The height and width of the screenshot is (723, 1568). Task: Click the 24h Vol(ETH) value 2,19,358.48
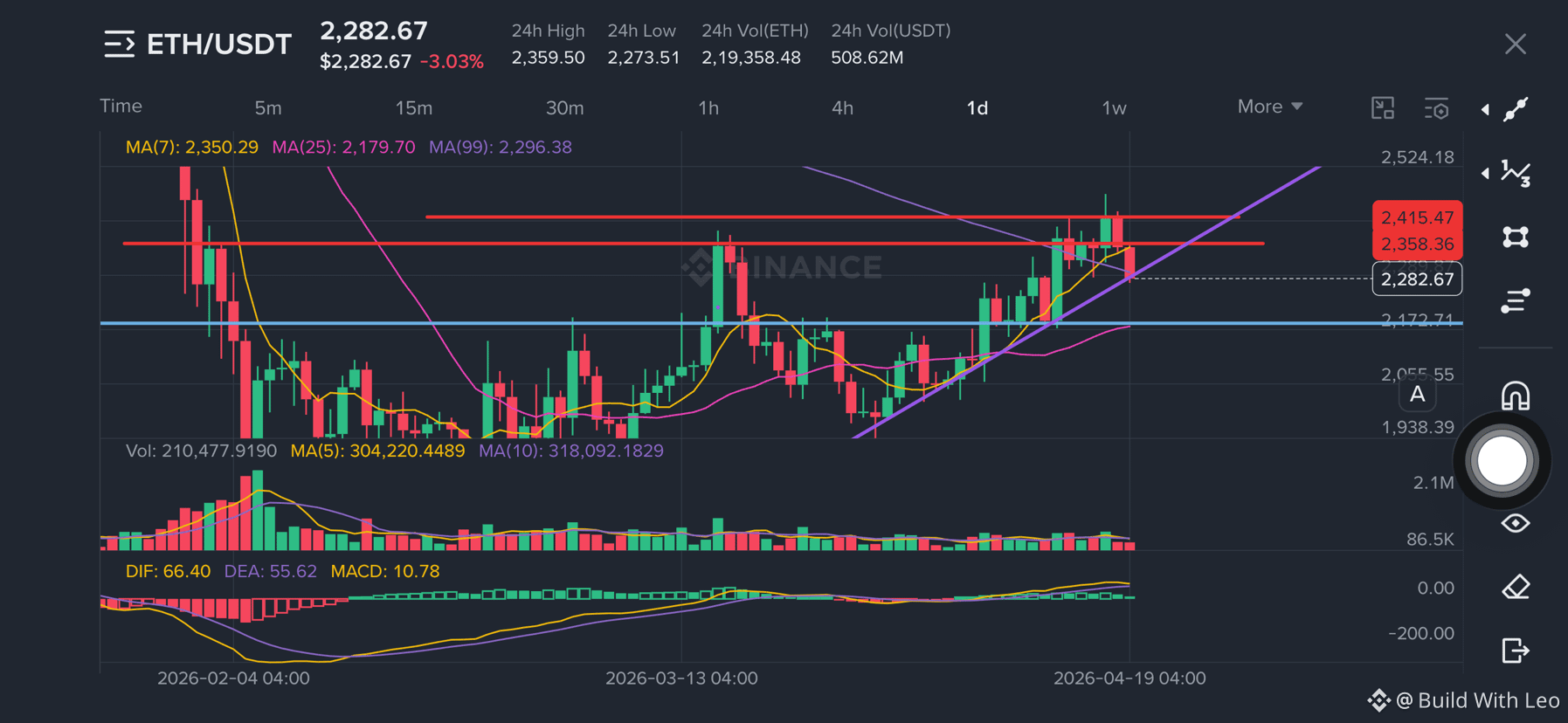(751, 58)
